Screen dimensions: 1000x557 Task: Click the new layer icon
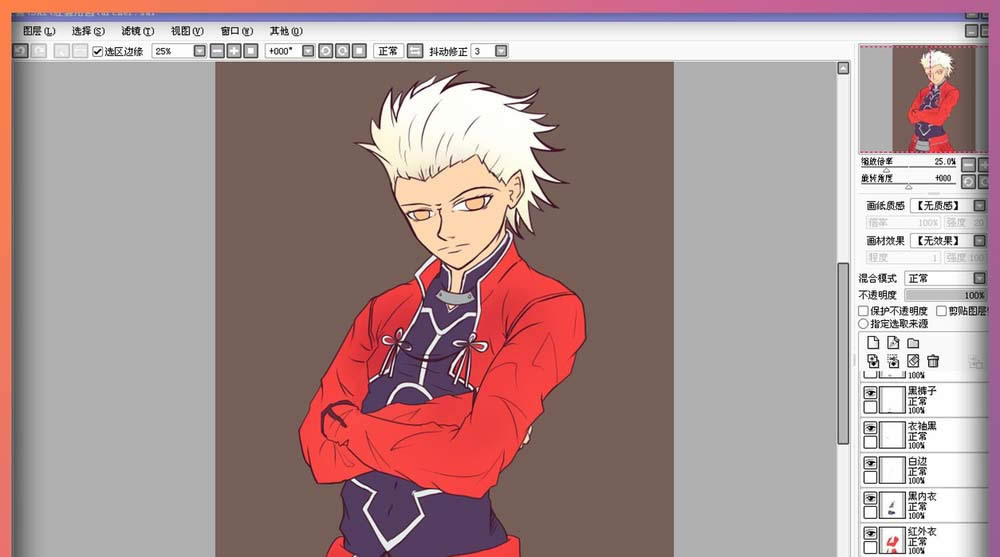click(871, 342)
